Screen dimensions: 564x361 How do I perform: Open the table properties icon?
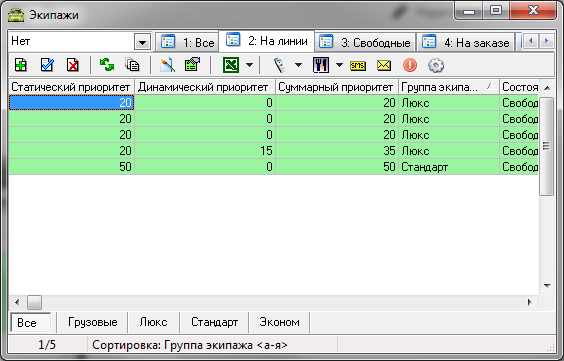point(192,65)
